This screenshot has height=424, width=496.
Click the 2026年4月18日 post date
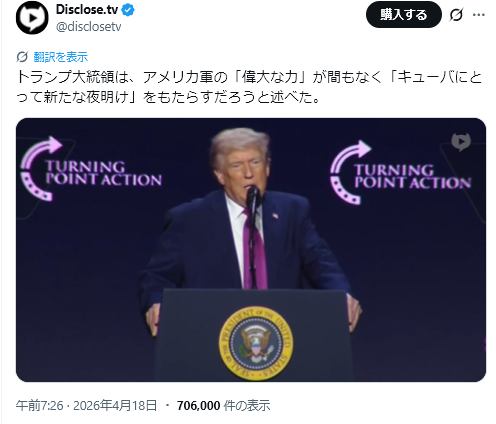[115, 406]
